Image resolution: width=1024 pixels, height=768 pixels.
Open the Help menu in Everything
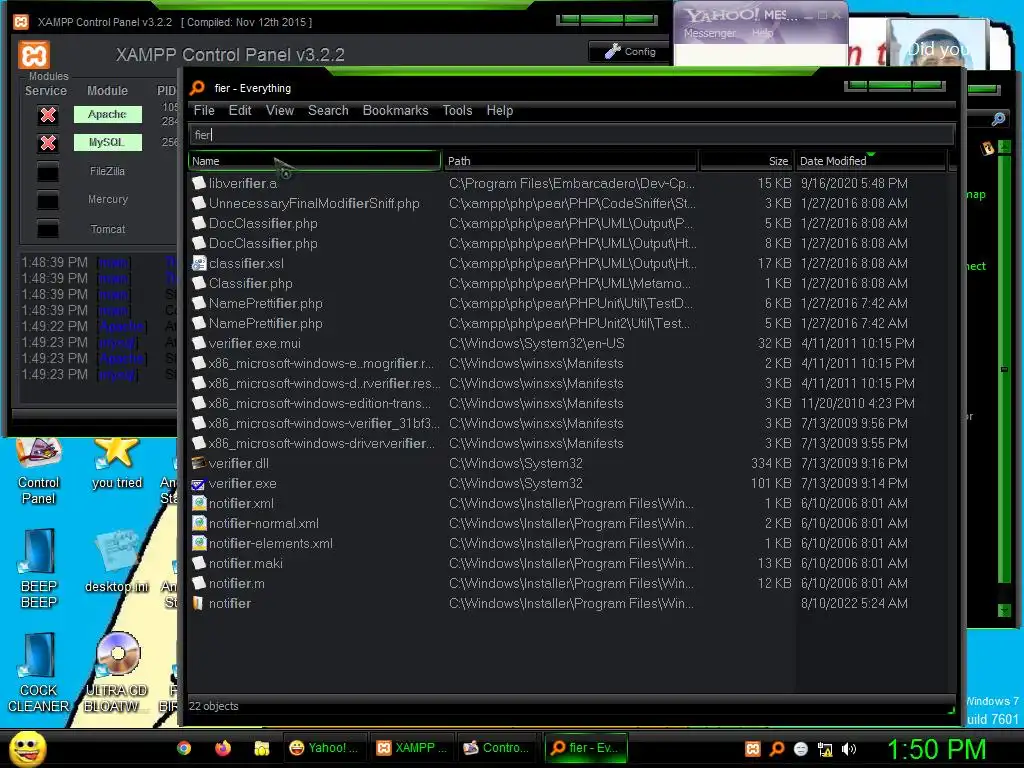(x=500, y=110)
